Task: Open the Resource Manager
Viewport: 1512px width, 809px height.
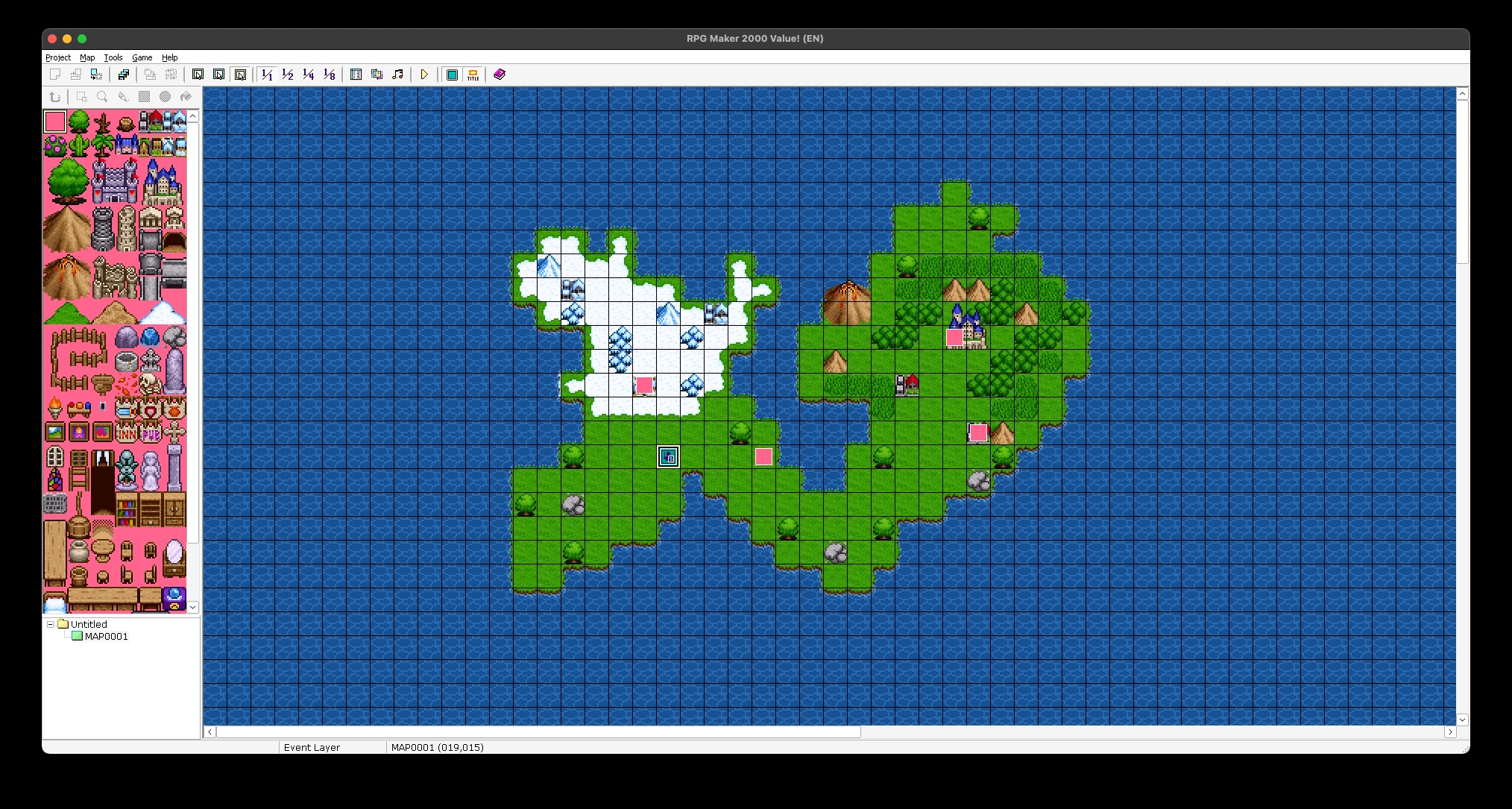Action: [x=377, y=74]
